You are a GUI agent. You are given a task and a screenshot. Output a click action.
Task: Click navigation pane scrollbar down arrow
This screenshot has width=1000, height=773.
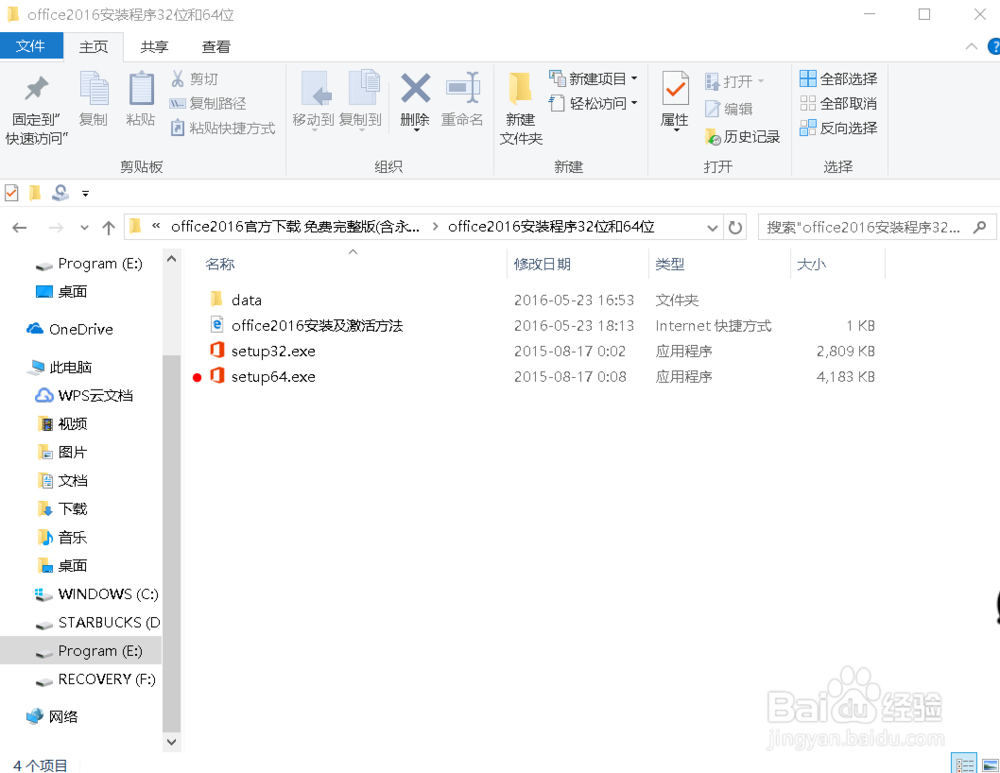[171, 742]
